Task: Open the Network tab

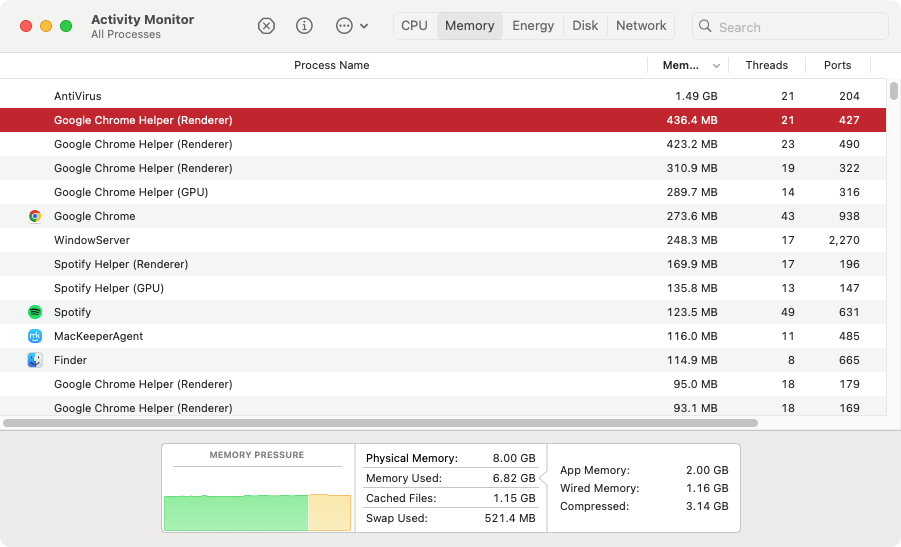Action: [x=641, y=26]
